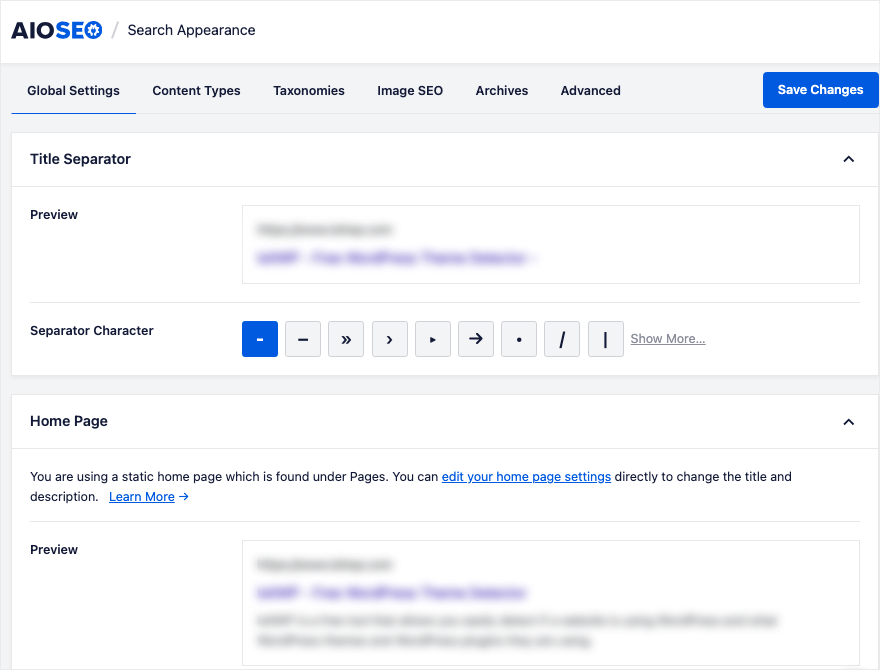The height and width of the screenshot is (670, 880).
Task: Switch to the Content Types tab
Action: [x=196, y=91]
